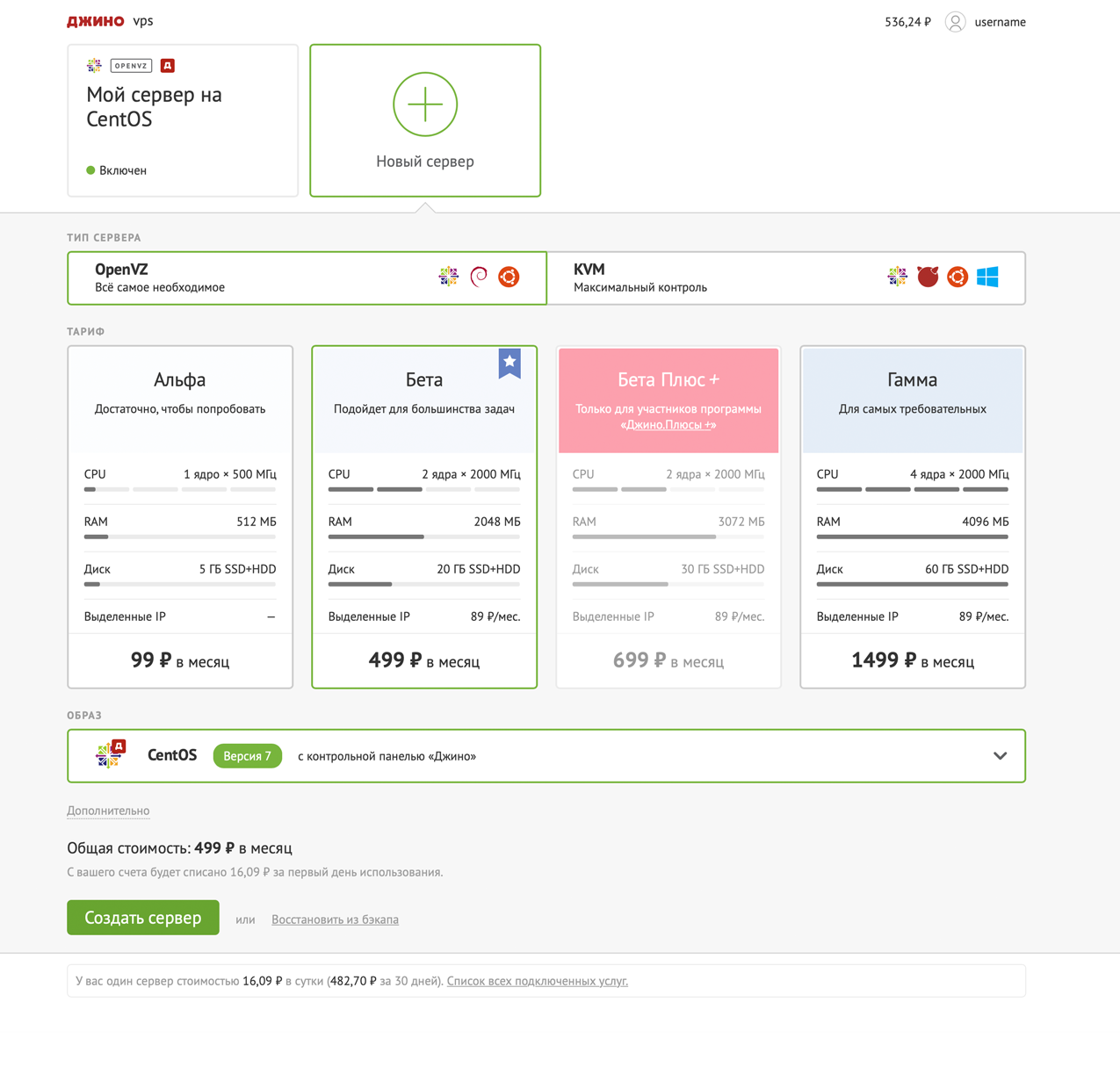Click red Джино panel badge on server card
Viewport: 1120px width, 1067px height.
168,66
